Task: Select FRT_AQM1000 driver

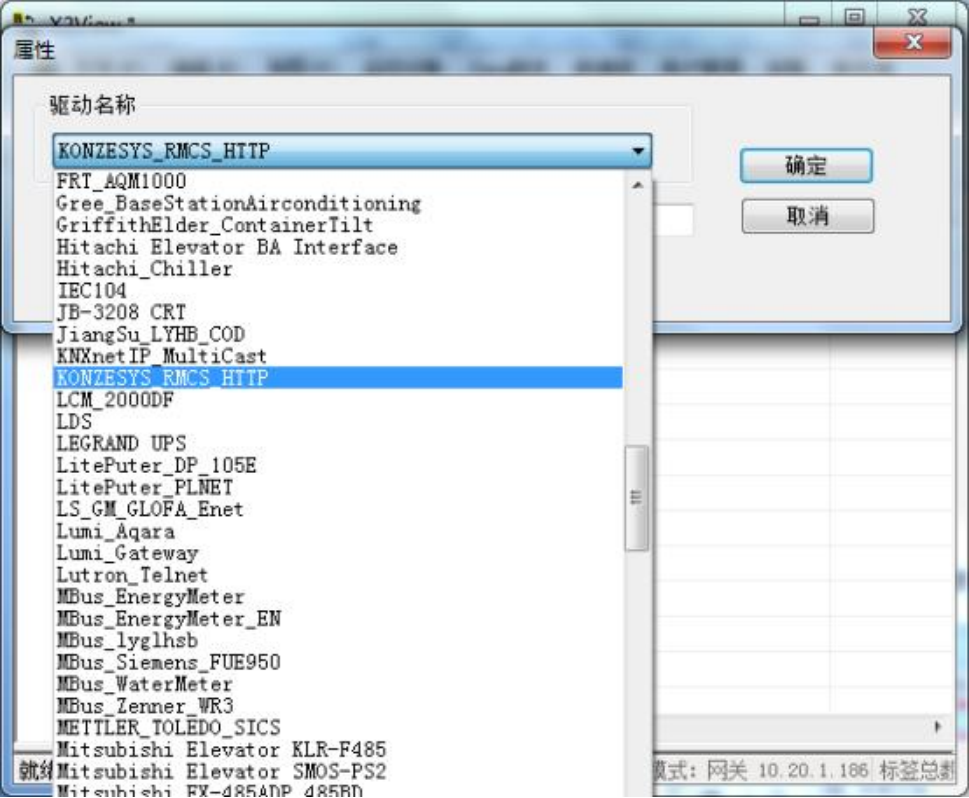Action: [x=337, y=181]
